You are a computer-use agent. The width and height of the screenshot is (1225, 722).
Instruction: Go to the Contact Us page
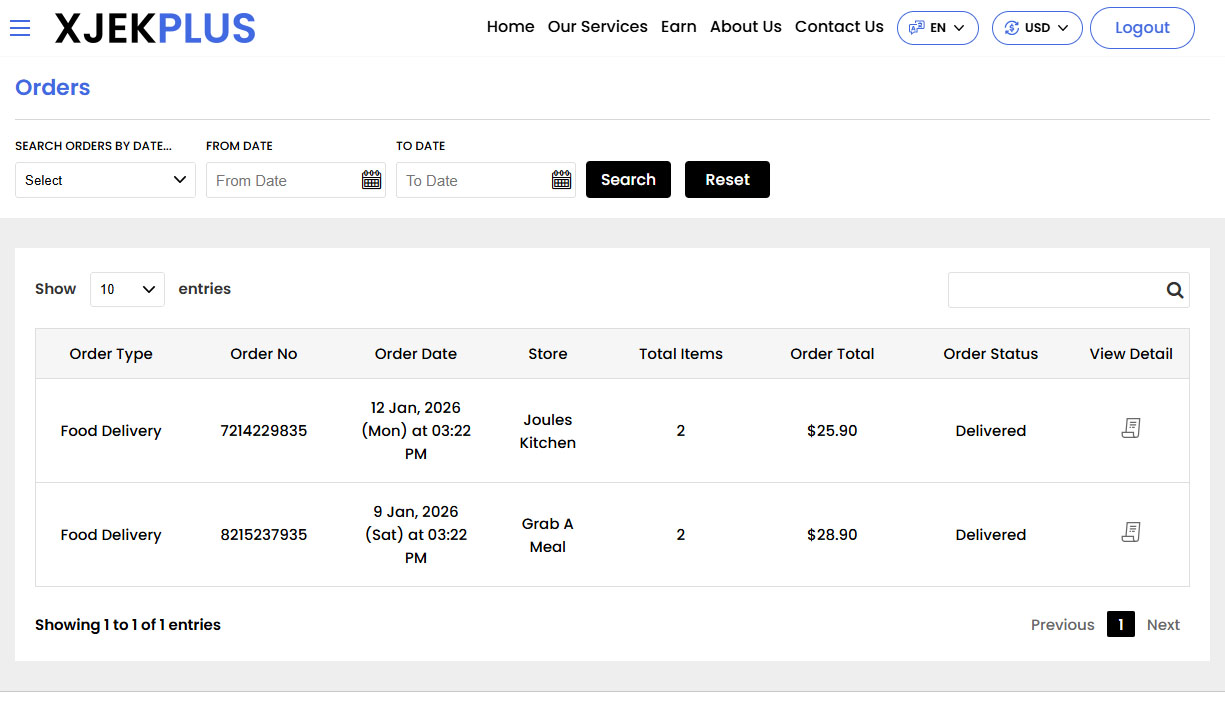(839, 27)
